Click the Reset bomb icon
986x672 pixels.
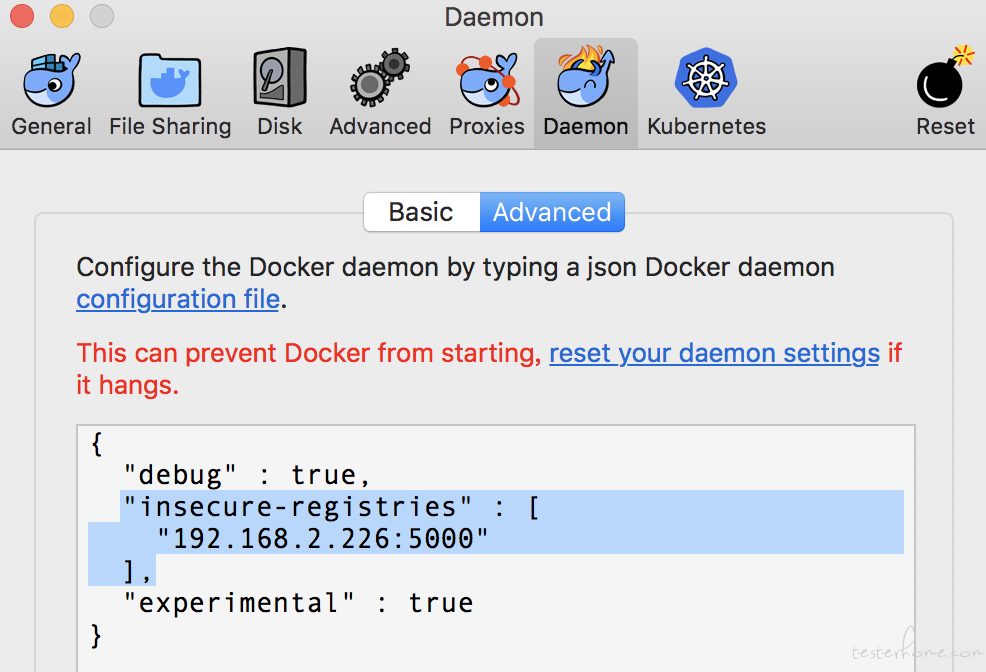click(x=945, y=78)
